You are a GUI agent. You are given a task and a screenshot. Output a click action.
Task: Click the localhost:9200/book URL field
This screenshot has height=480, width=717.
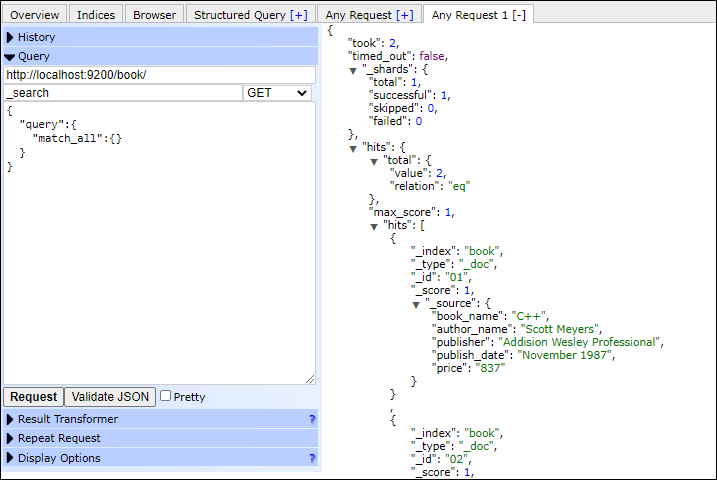[160, 75]
